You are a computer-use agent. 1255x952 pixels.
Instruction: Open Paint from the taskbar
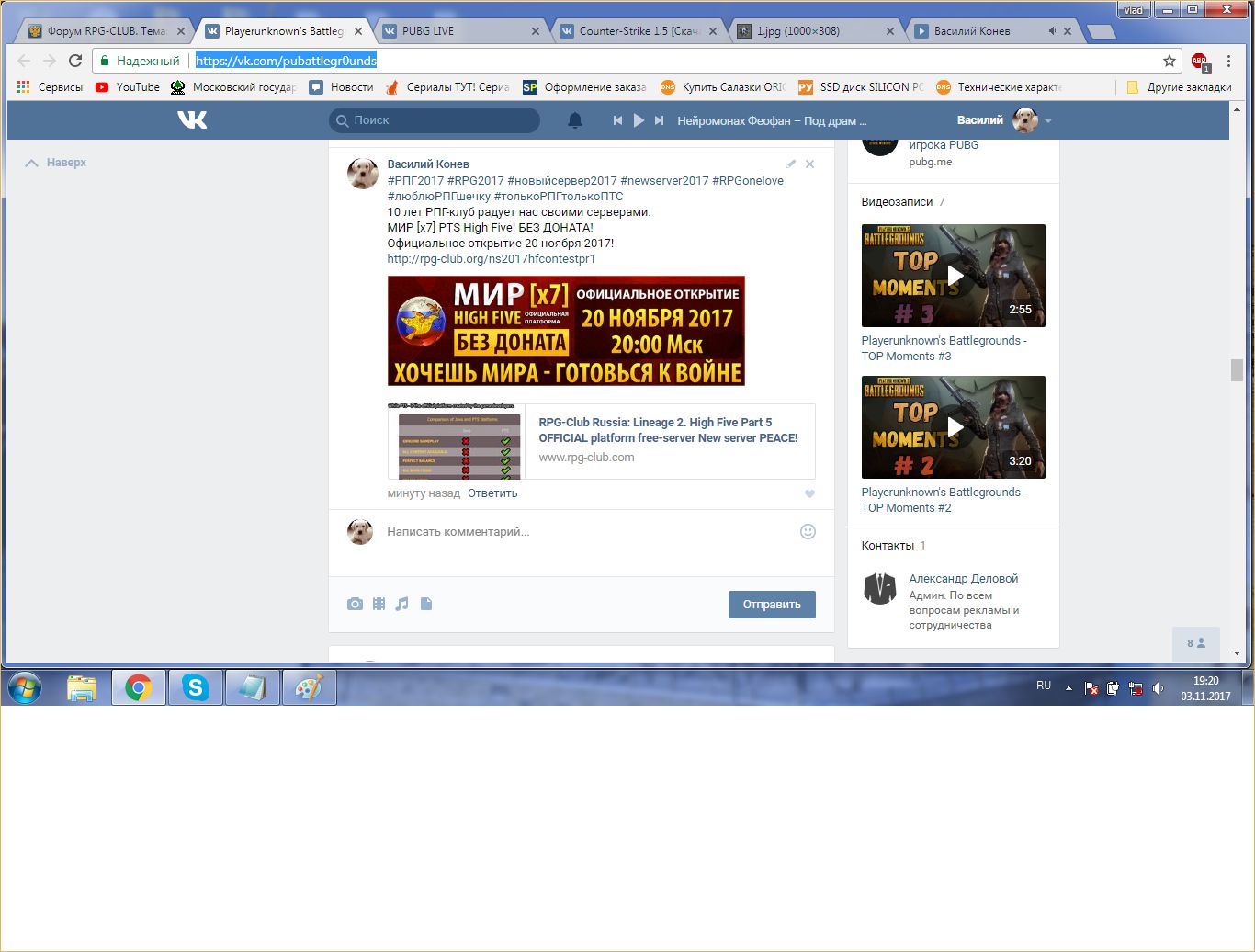pyautogui.click(x=310, y=687)
